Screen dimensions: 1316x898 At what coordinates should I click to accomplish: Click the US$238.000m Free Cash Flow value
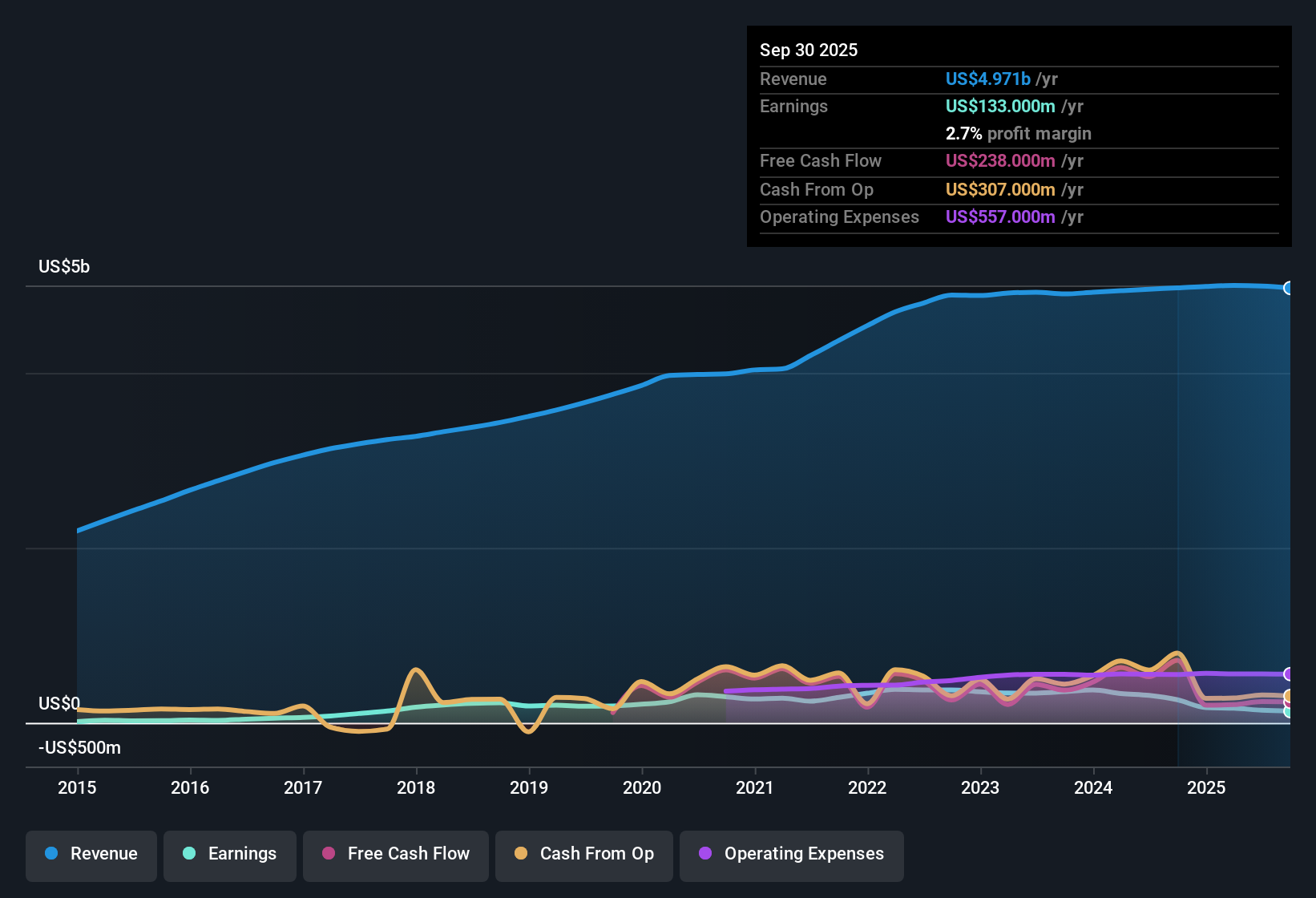click(x=1000, y=161)
